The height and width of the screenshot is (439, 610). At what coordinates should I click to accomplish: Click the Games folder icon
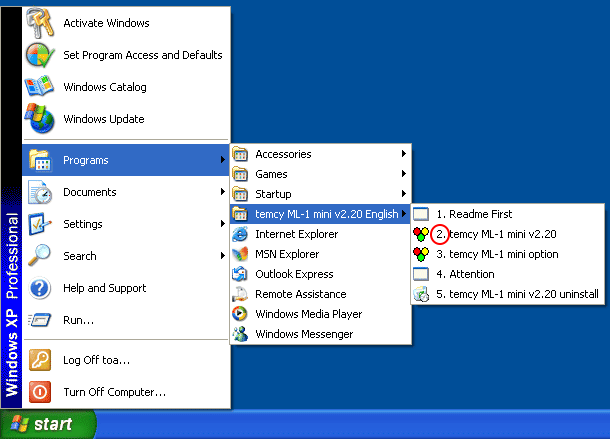(x=240, y=174)
